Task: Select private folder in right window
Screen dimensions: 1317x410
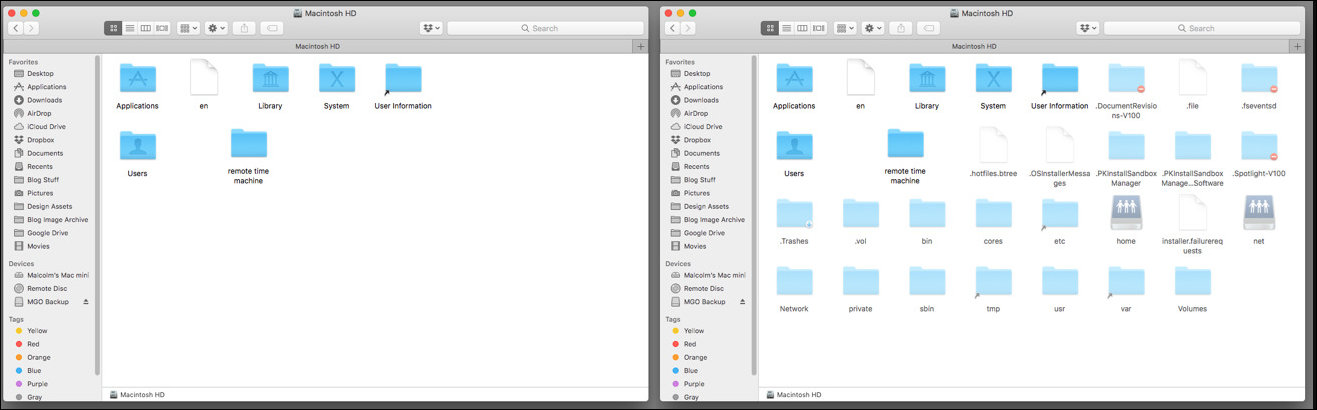Action: coord(860,282)
